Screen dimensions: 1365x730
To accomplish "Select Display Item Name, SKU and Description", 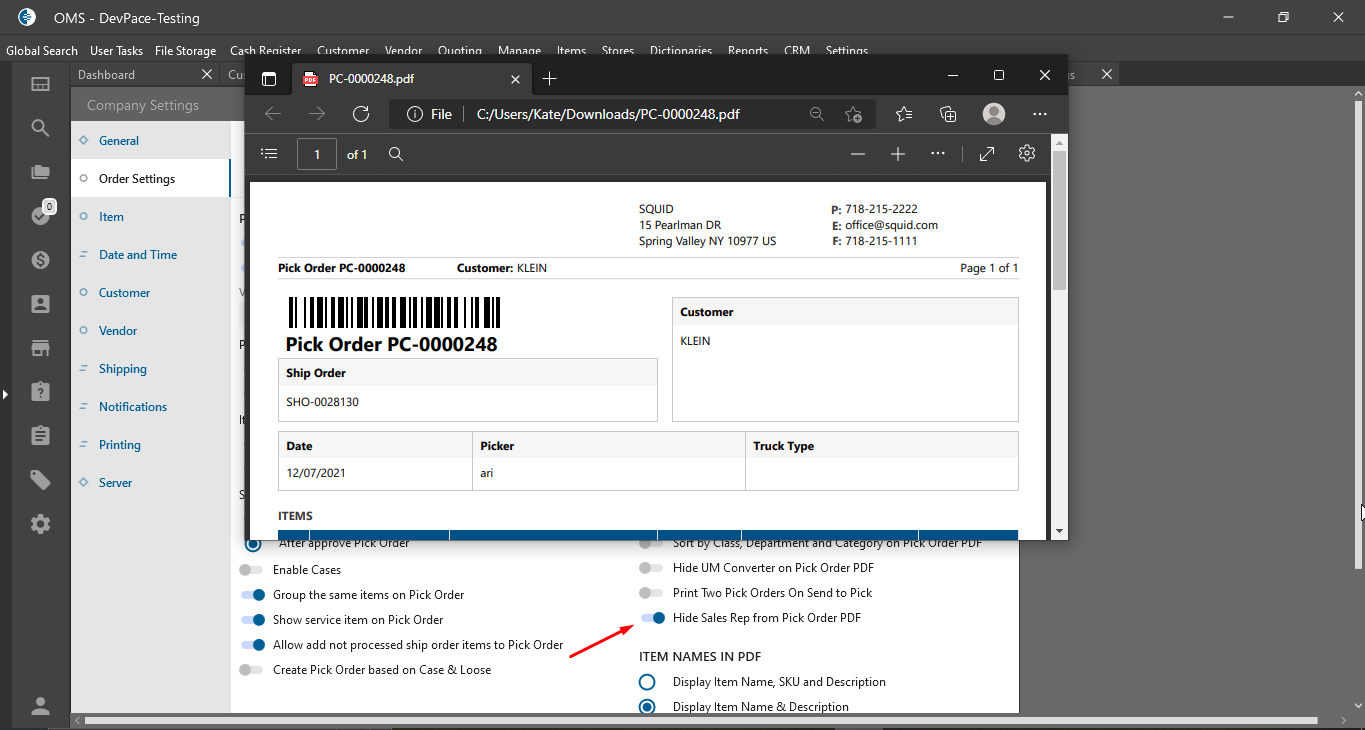I will [647, 682].
